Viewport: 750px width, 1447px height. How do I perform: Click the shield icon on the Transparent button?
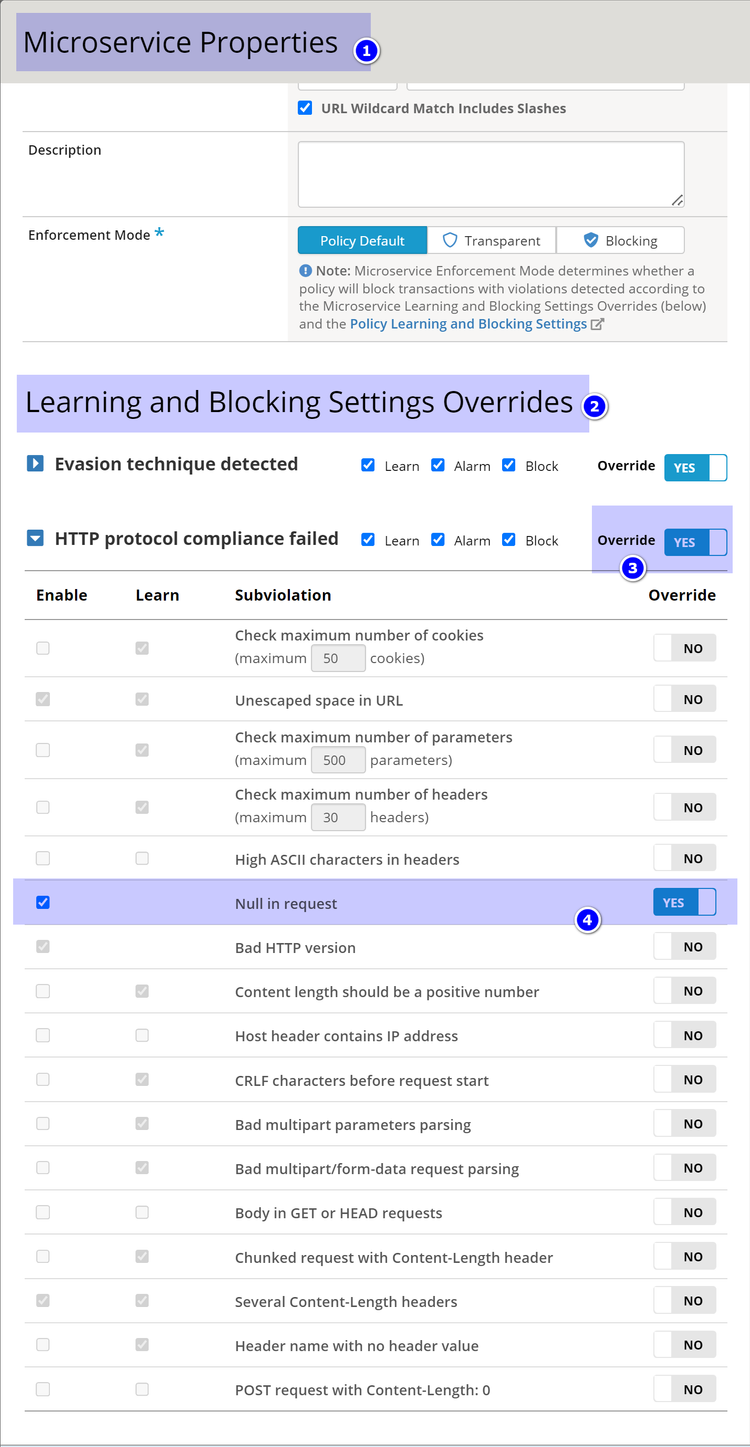pos(450,241)
